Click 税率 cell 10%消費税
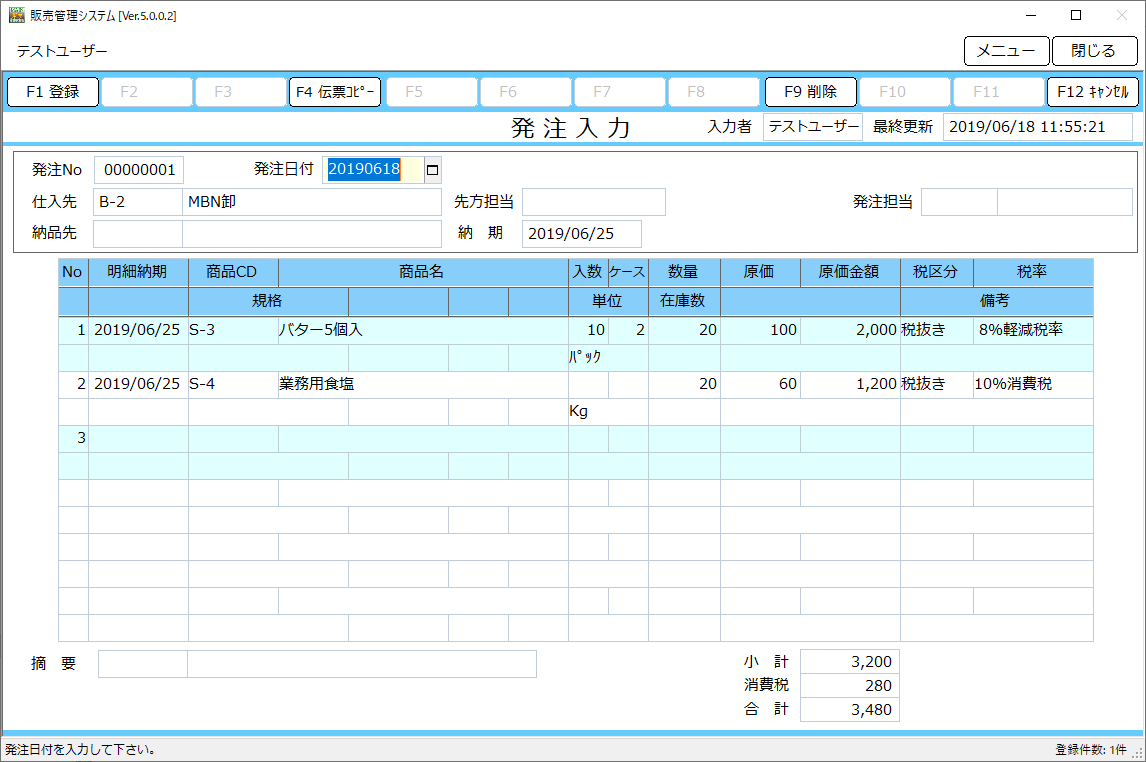1146x762 pixels. (1033, 384)
